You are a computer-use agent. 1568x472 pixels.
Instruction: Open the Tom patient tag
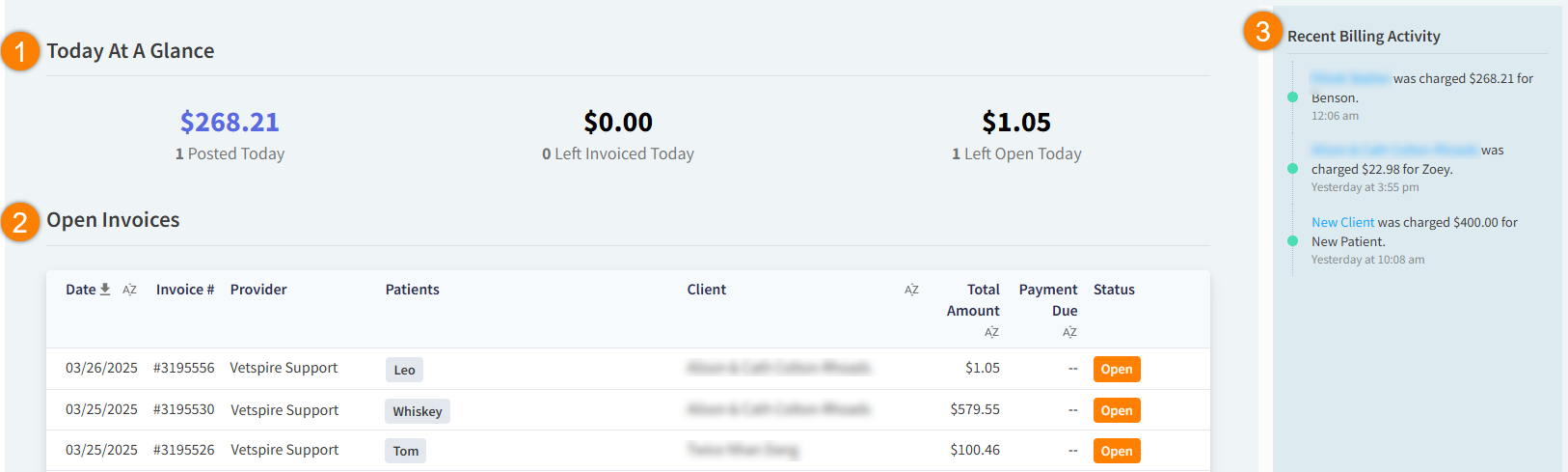405,451
